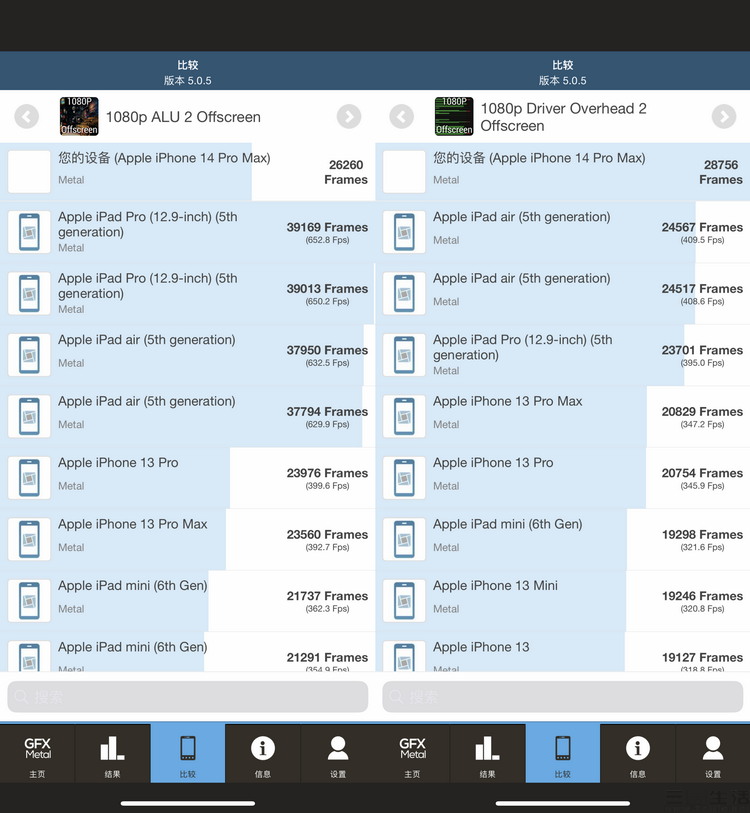Image resolution: width=750 pixels, height=813 pixels.
Task: Open iPhone 13 Pro Max row with 20829 Frames
Action: point(563,416)
